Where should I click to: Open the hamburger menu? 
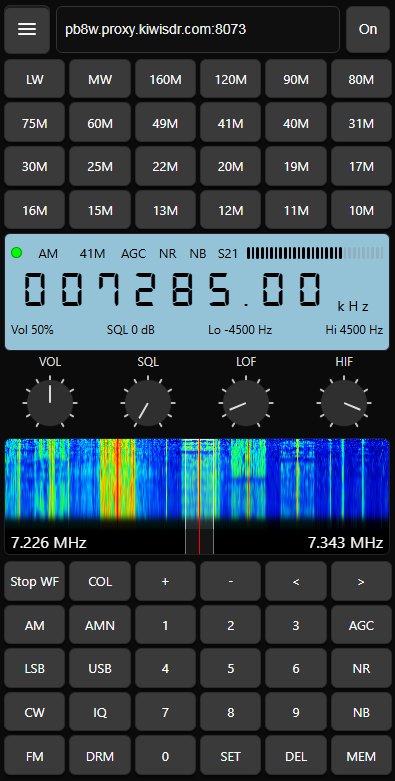[x=27, y=29]
